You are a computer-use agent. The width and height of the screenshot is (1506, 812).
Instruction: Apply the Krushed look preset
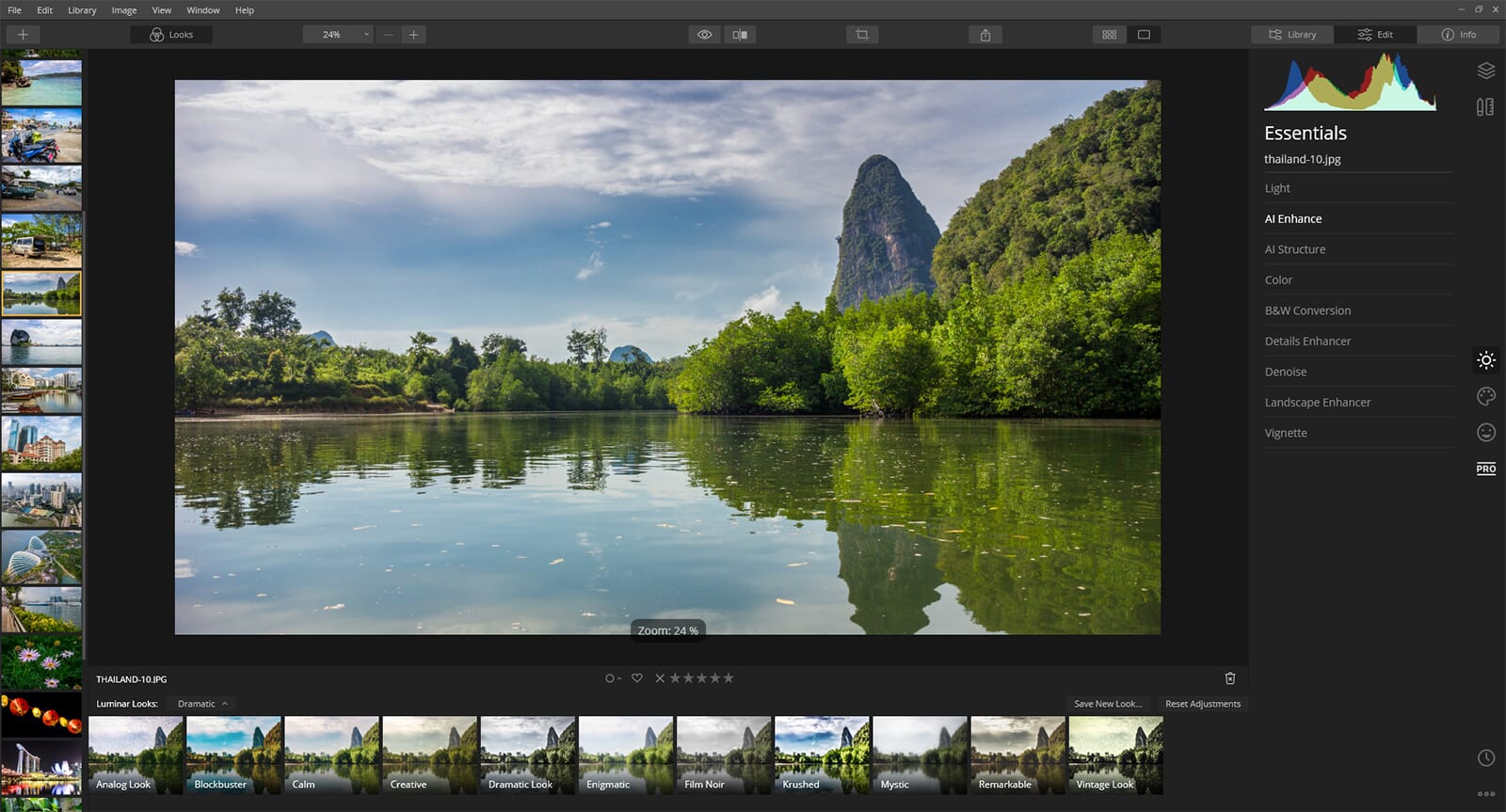[822, 756]
